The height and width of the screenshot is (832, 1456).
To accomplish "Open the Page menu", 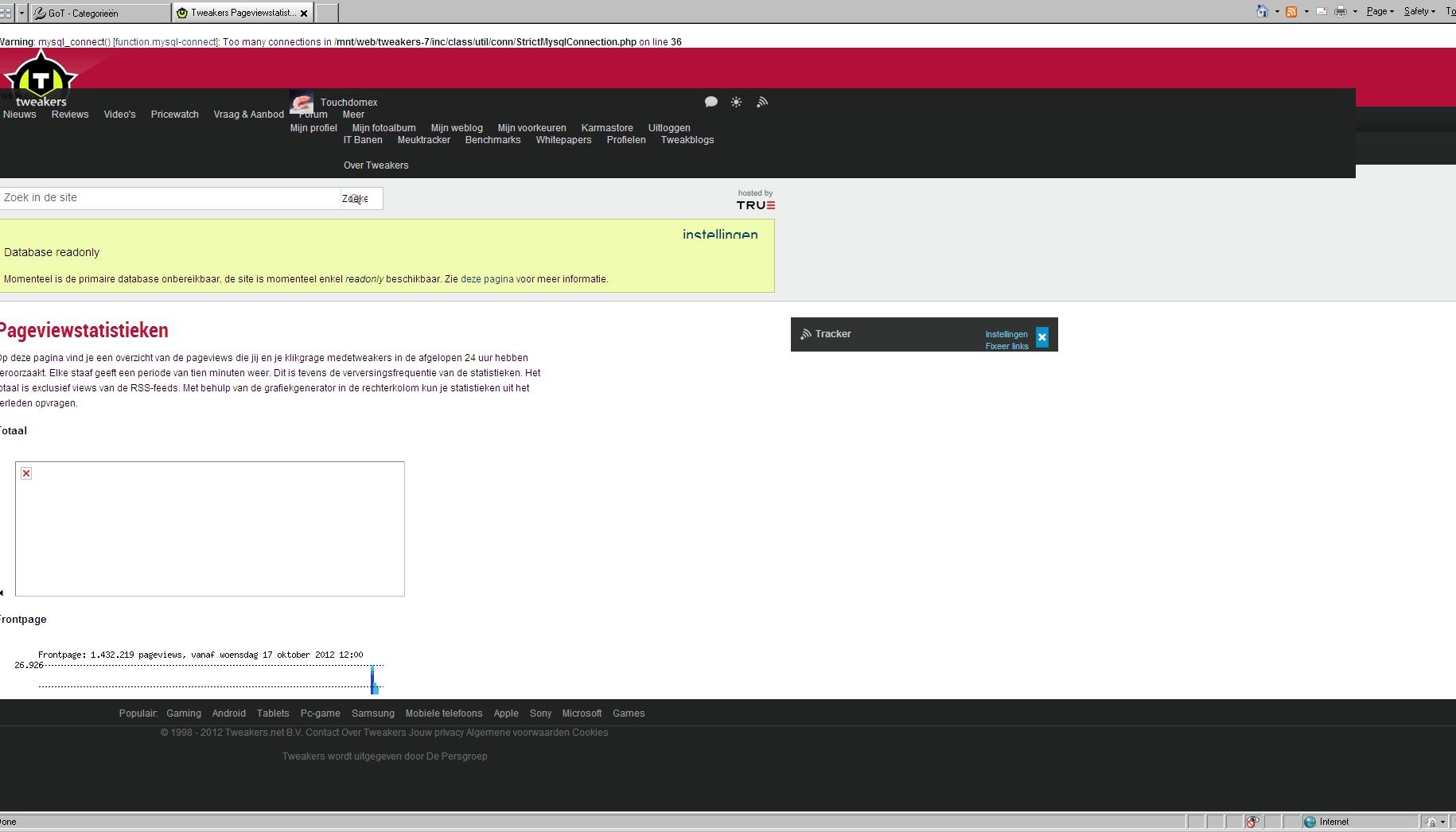I will pyautogui.click(x=1380, y=11).
